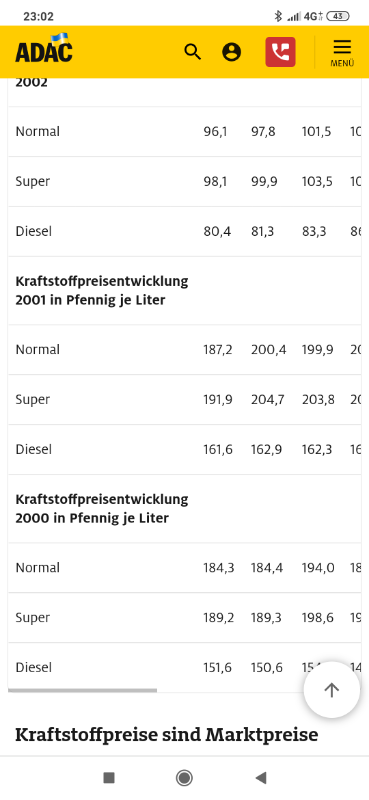Viewport: 369px width, 800px height.
Task: Tap the red phone contact icon
Action: 280,52
